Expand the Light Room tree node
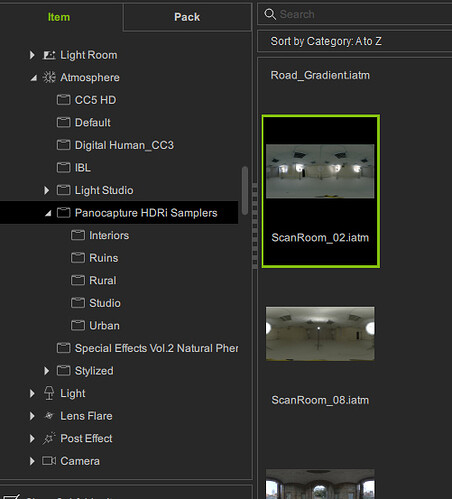The width and height of the screenshot is (452, 499). [x=32, y=55]
